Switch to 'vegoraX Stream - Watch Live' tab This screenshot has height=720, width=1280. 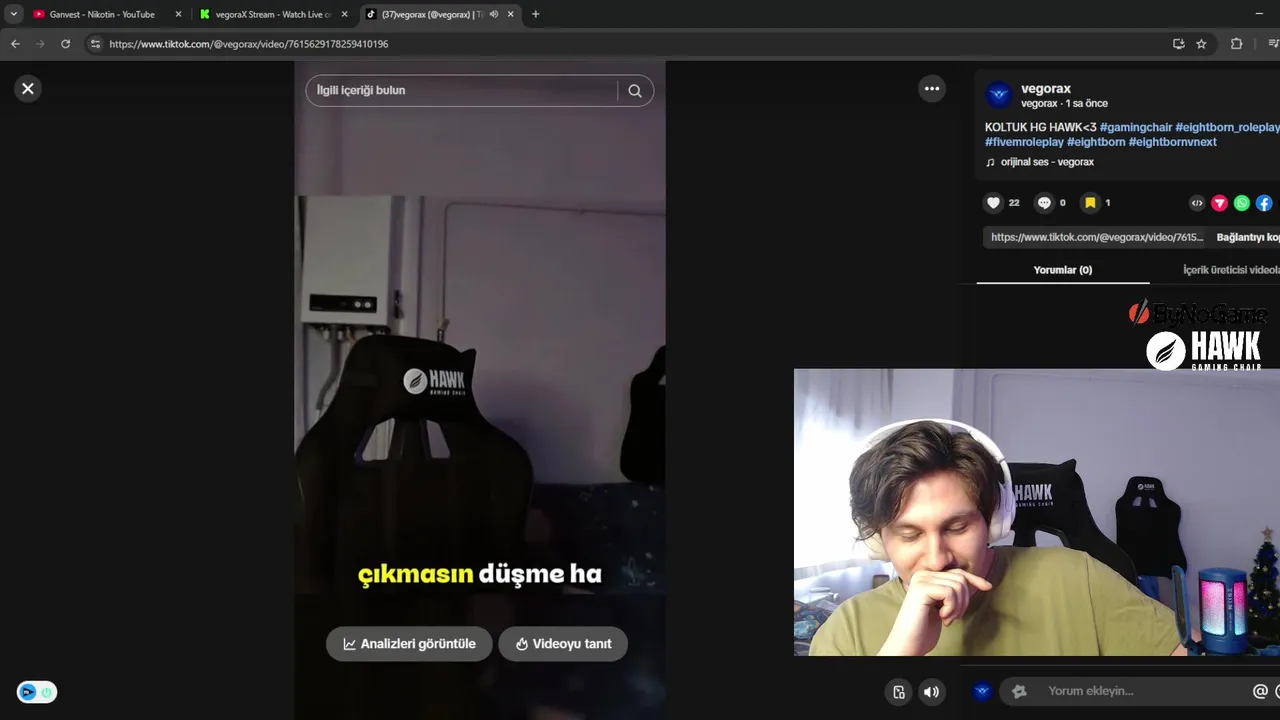[x=273, y=15]
